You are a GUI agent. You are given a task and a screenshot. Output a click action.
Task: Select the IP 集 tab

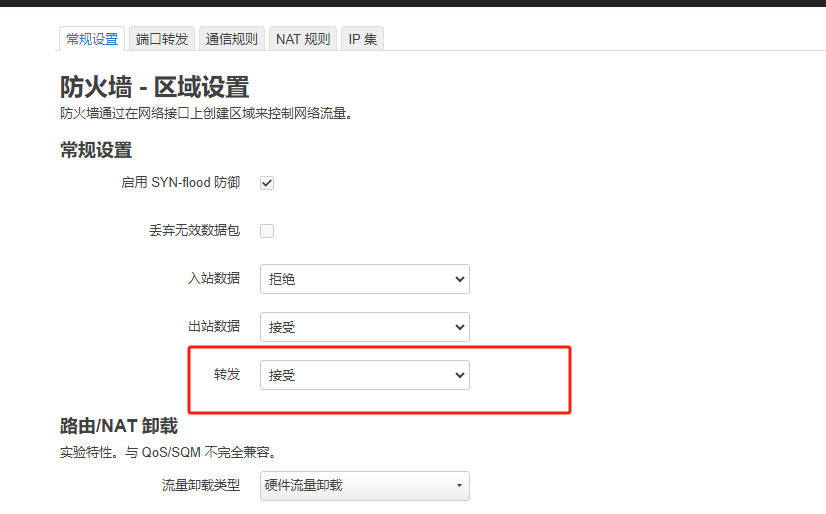(x=362, y=39)
